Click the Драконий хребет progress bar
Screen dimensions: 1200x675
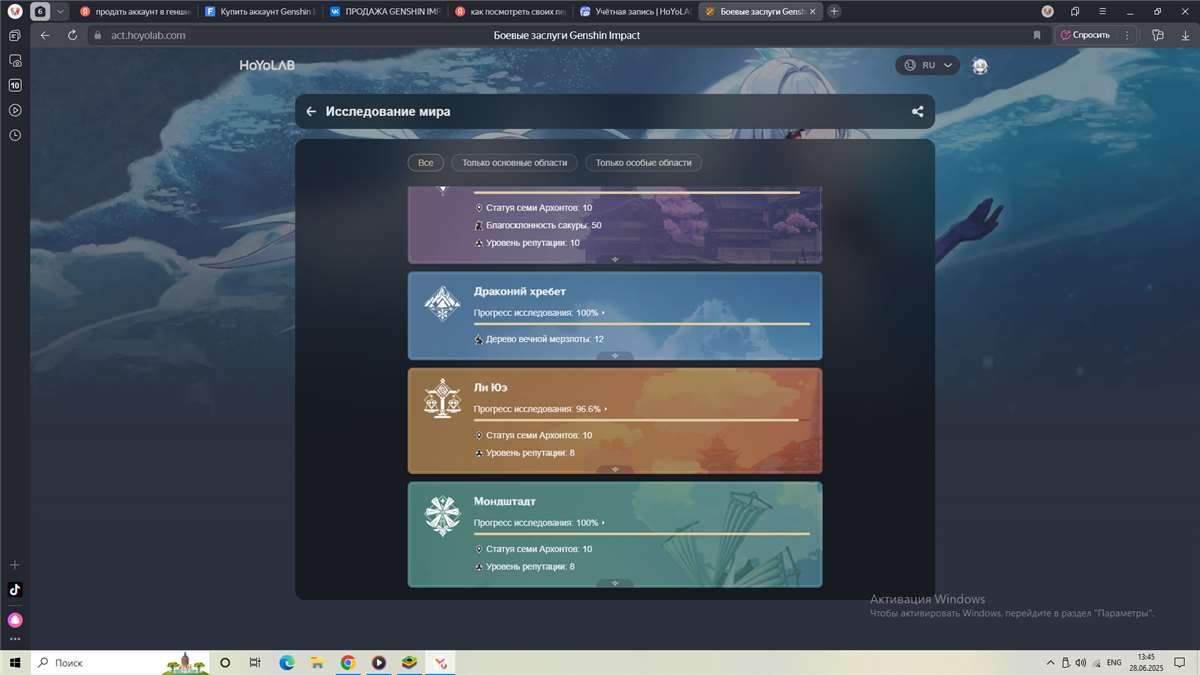coord(641,324)
